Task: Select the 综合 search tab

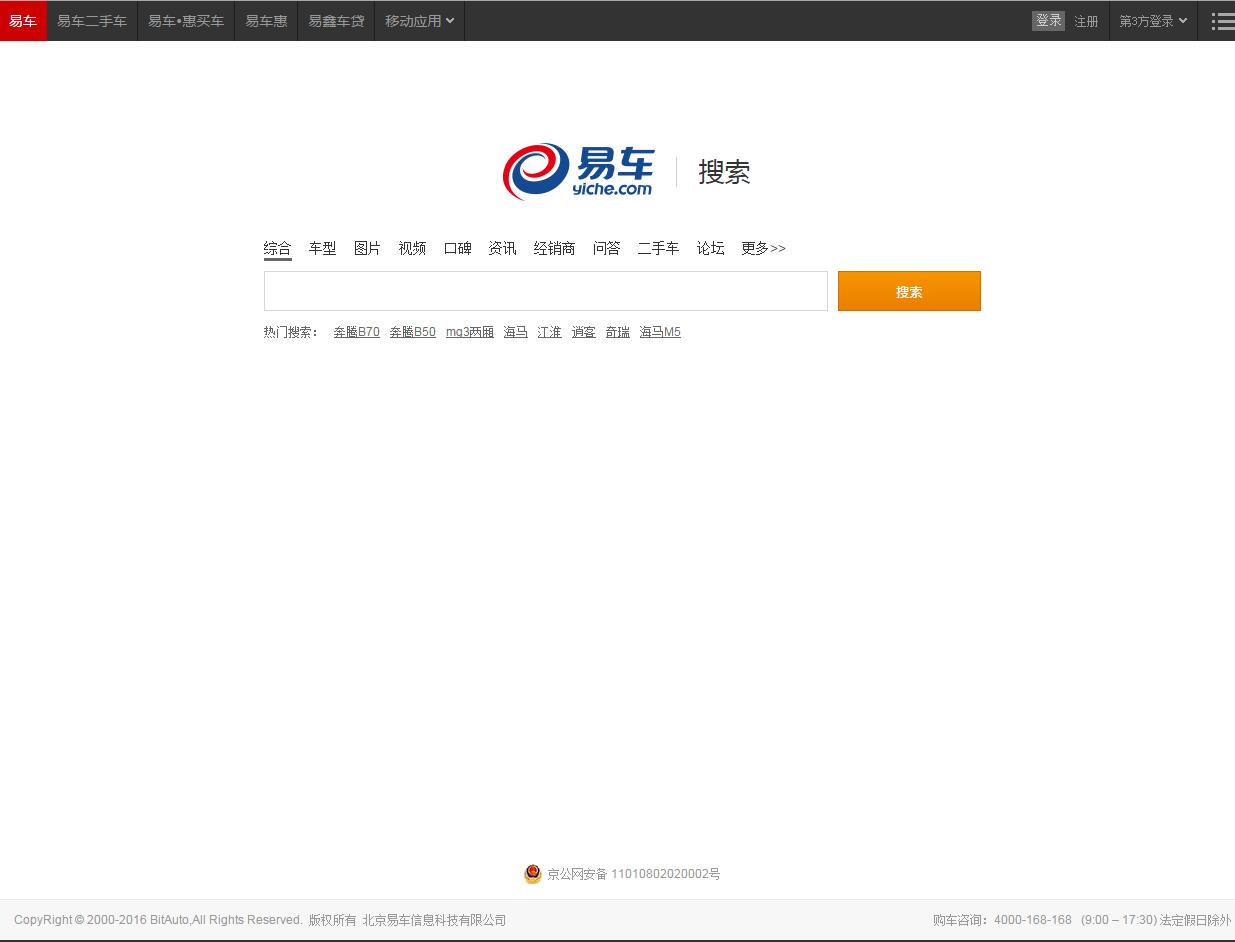Action: coord(277,248)
